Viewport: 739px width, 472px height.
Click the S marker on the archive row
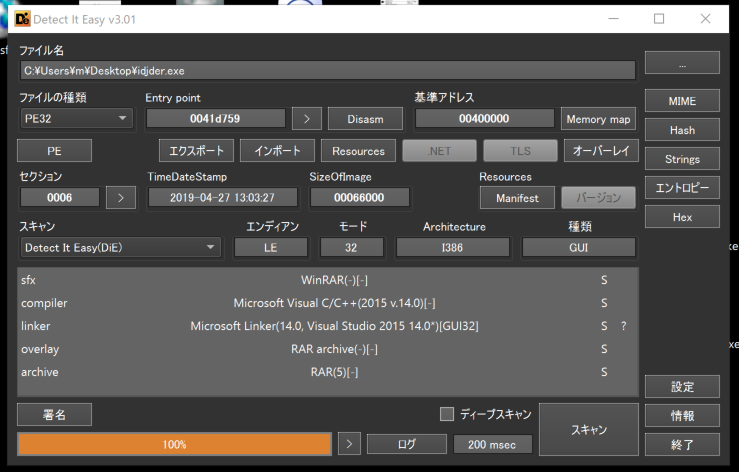tap(604, 373)
